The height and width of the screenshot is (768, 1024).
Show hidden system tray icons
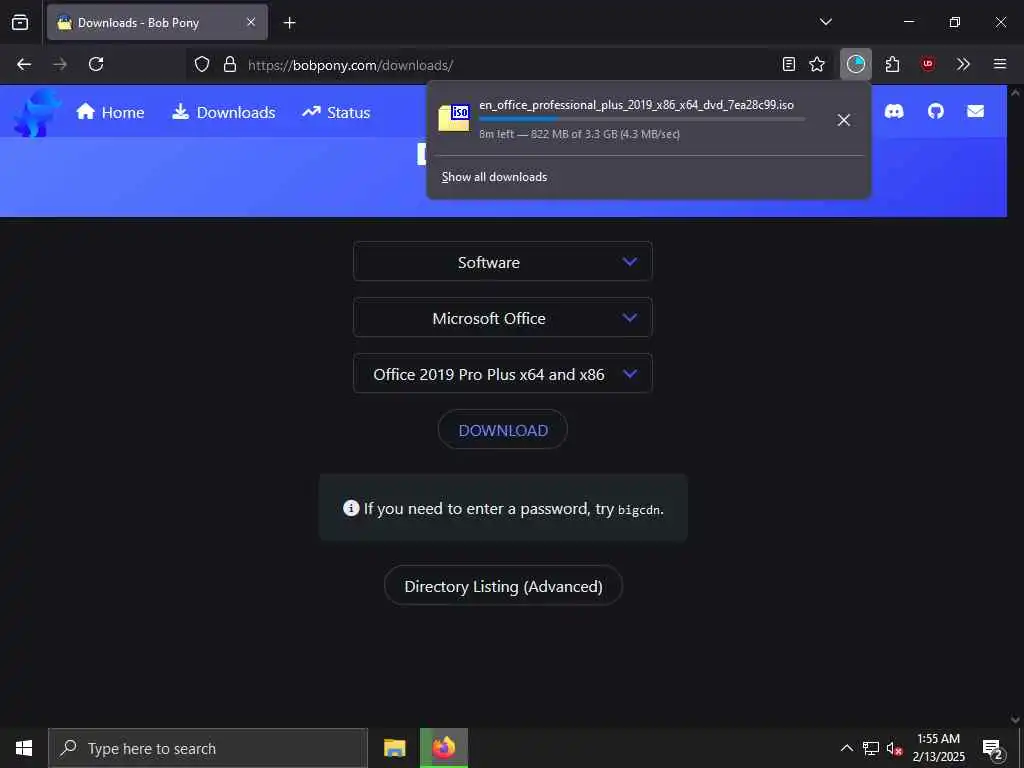coord(846,748)
